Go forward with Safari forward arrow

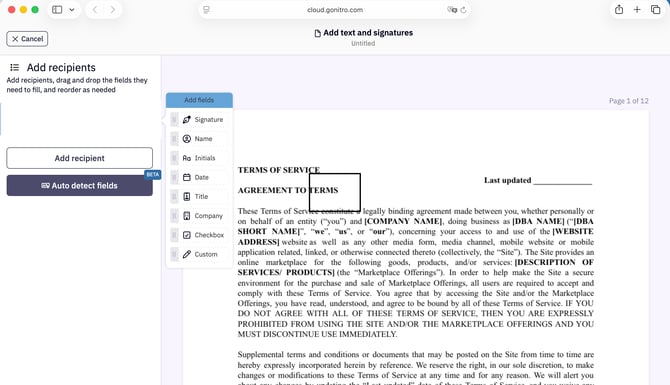(113, 9)
